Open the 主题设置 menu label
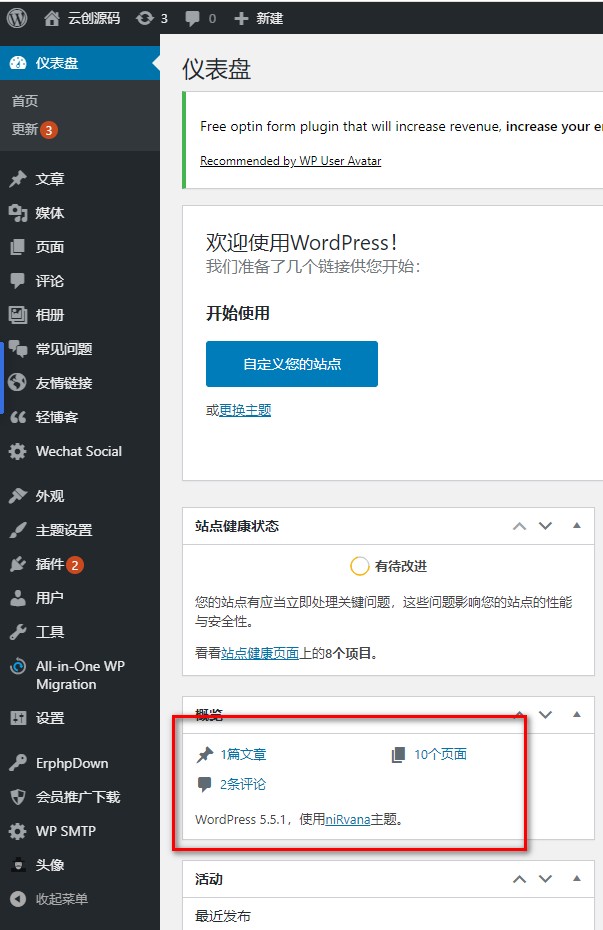This screenshot has width=603, height=930. point(64,530)
